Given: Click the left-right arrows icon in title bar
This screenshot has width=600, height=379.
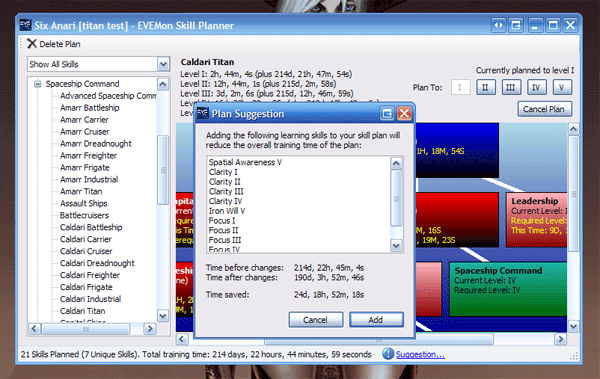Looking at the screenshot, I should point(498,26).
